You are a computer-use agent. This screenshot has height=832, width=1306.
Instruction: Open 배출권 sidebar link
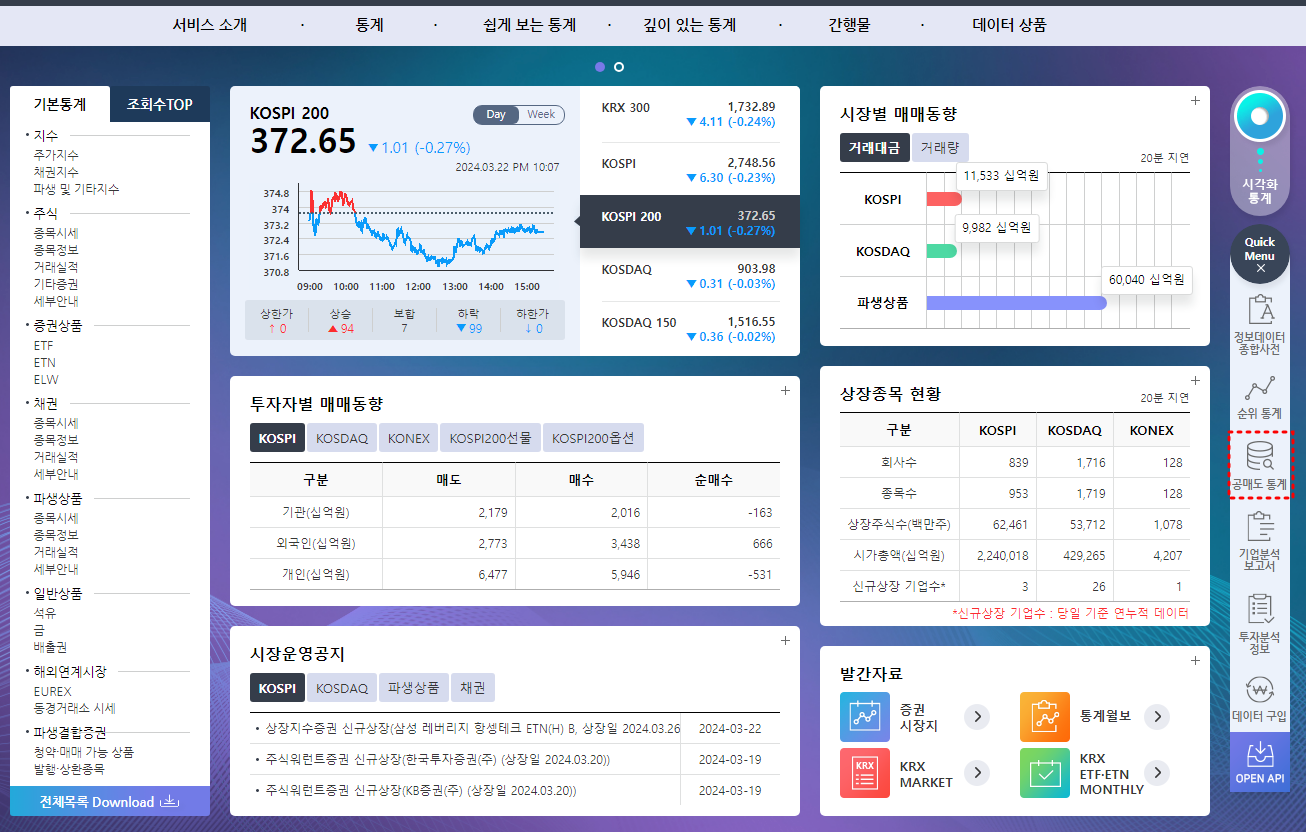[x=50, y=647]
